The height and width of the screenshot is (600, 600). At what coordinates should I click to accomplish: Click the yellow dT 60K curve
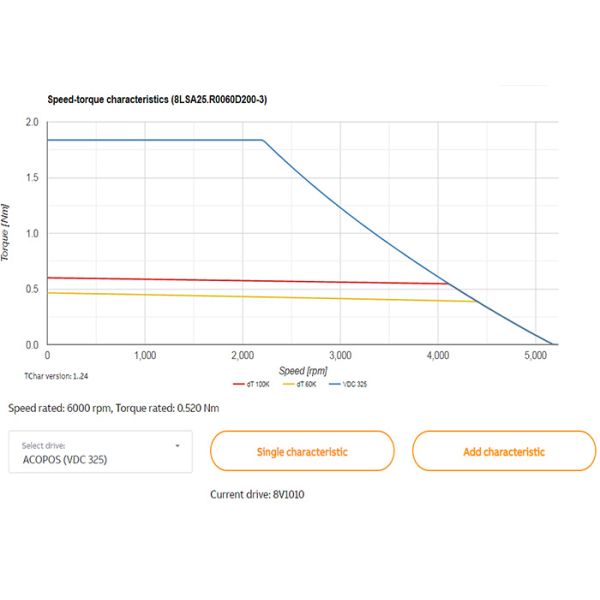(x=250, y=296)
